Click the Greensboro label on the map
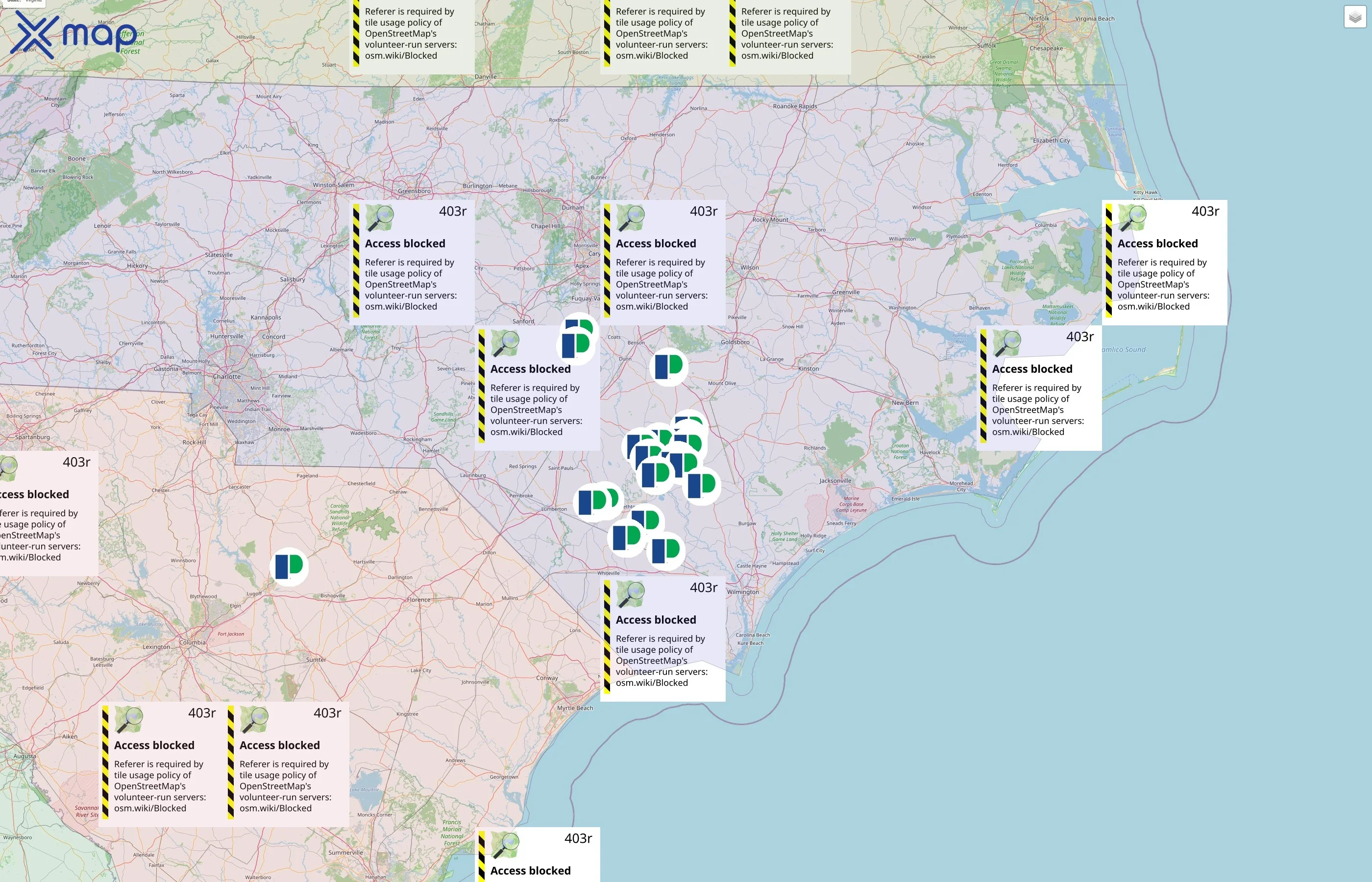The height and width of the screenshot is (882, 1372). pyautogui.click(x=414, y=191)
